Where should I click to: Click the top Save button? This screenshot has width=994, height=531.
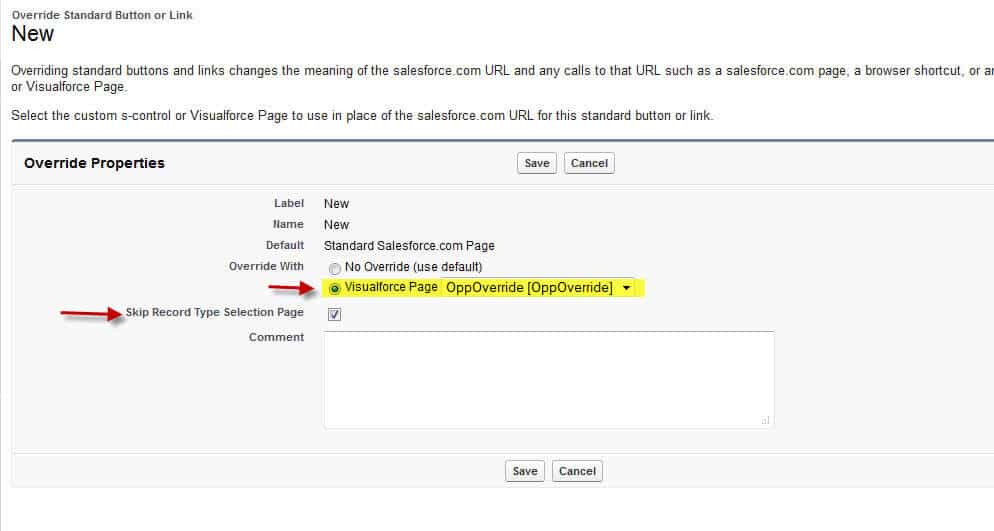(537, 163)
